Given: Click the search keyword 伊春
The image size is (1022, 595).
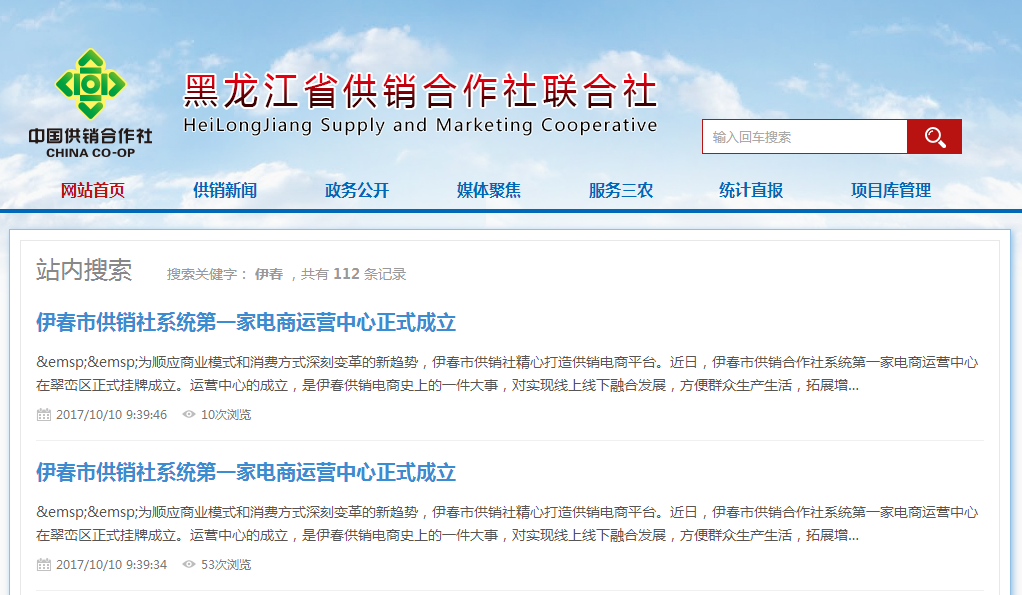Looking at the screenshot, I should click(269, 274).
